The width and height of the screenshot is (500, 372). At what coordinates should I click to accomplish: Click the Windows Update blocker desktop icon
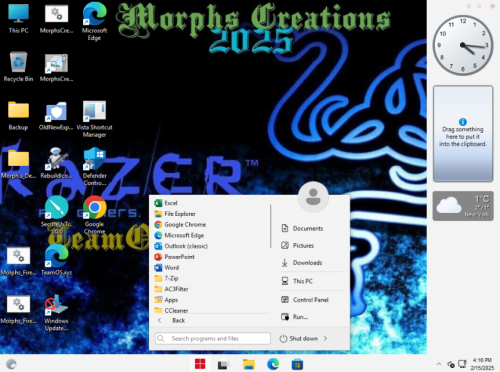pos(56,313)
